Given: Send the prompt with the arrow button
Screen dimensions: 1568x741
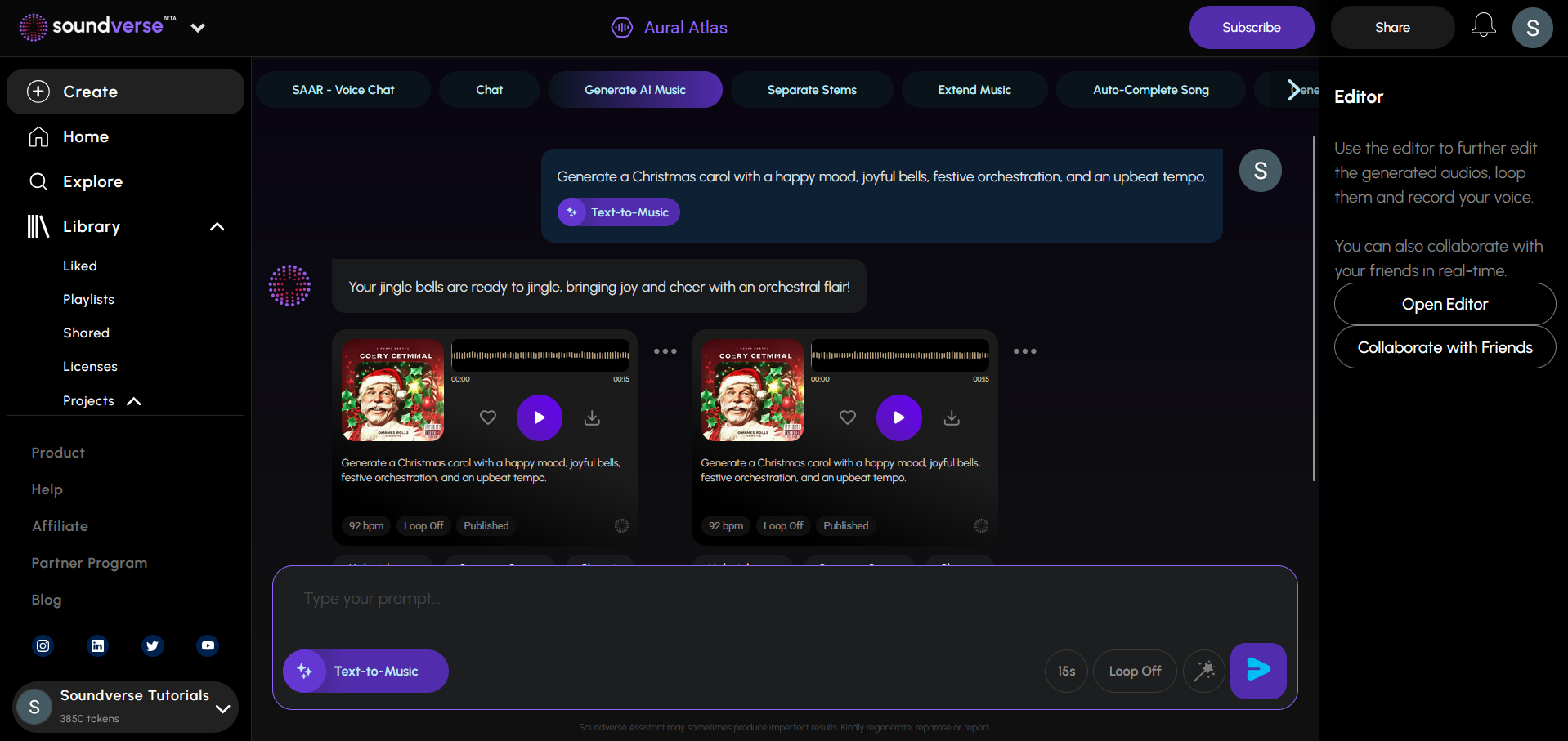Looking at the screenshot, I should 1258,671.
